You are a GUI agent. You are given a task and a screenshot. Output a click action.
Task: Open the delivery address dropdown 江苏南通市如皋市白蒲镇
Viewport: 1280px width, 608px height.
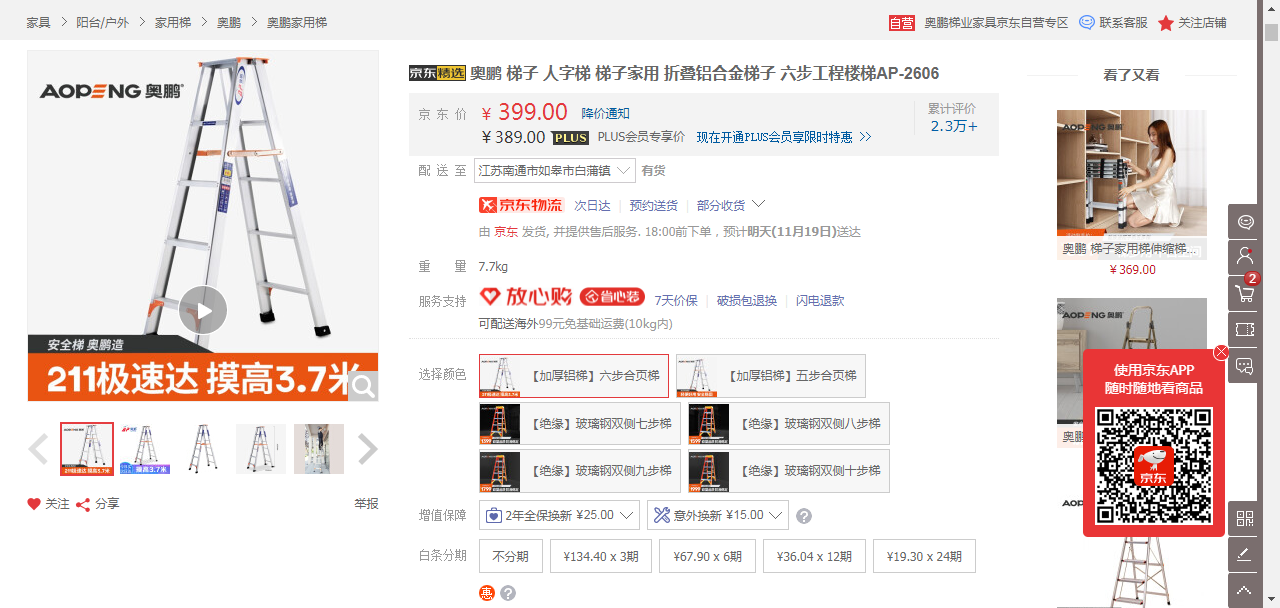click(x=555, y=170)
